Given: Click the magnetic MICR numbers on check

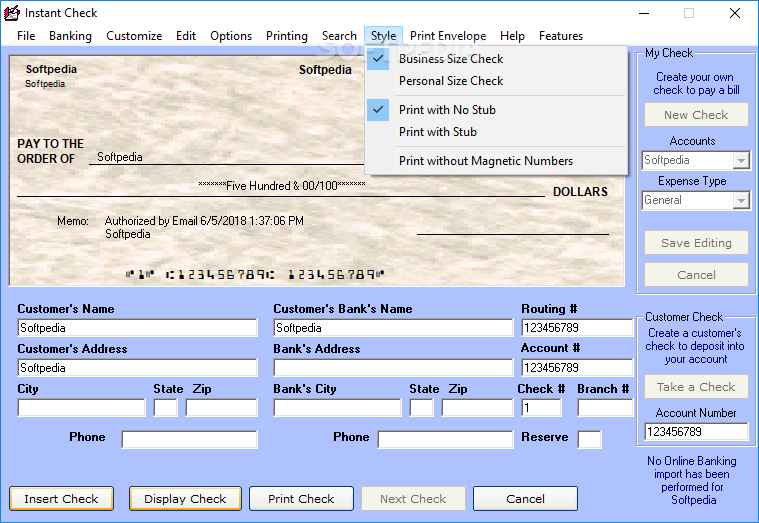Looking at the screenshot, I should tap(255, 275).
